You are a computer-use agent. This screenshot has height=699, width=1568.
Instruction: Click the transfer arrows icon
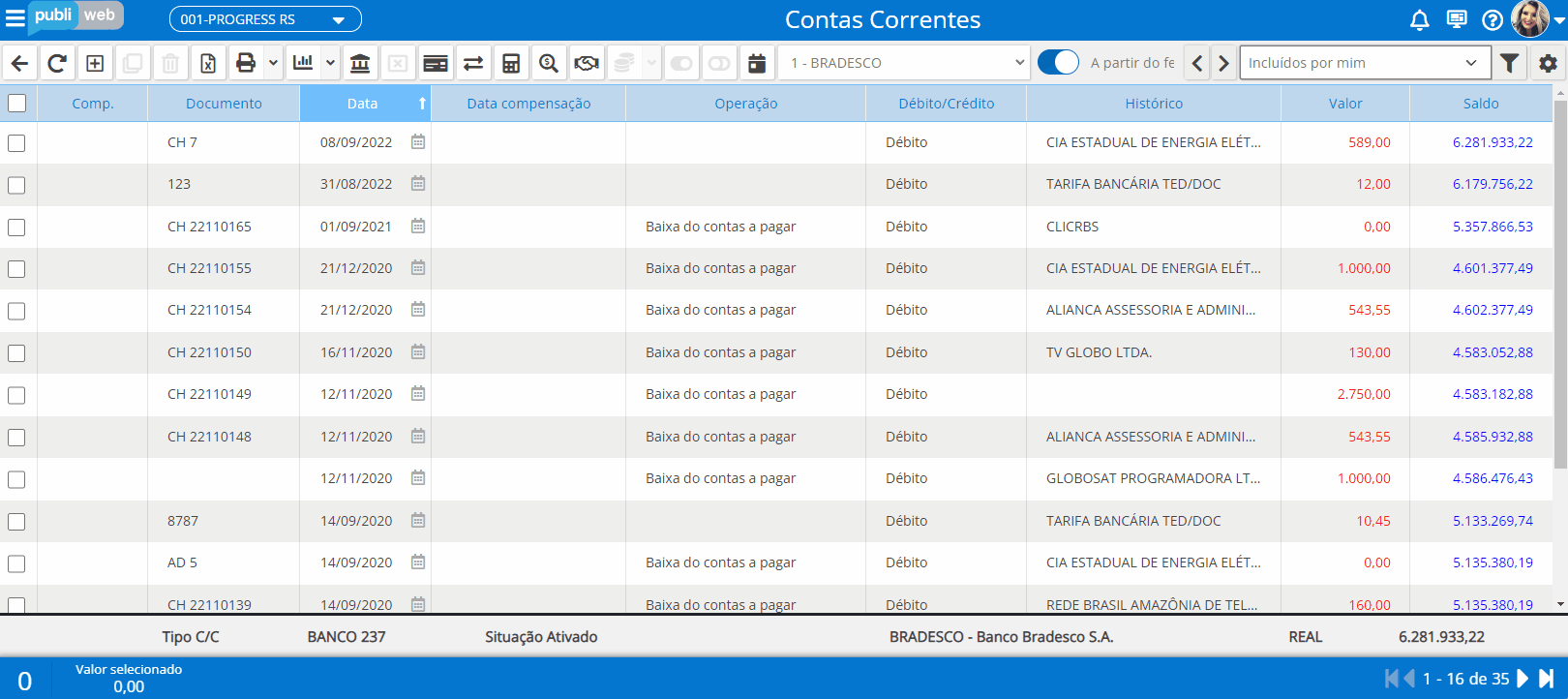point(473,63)
